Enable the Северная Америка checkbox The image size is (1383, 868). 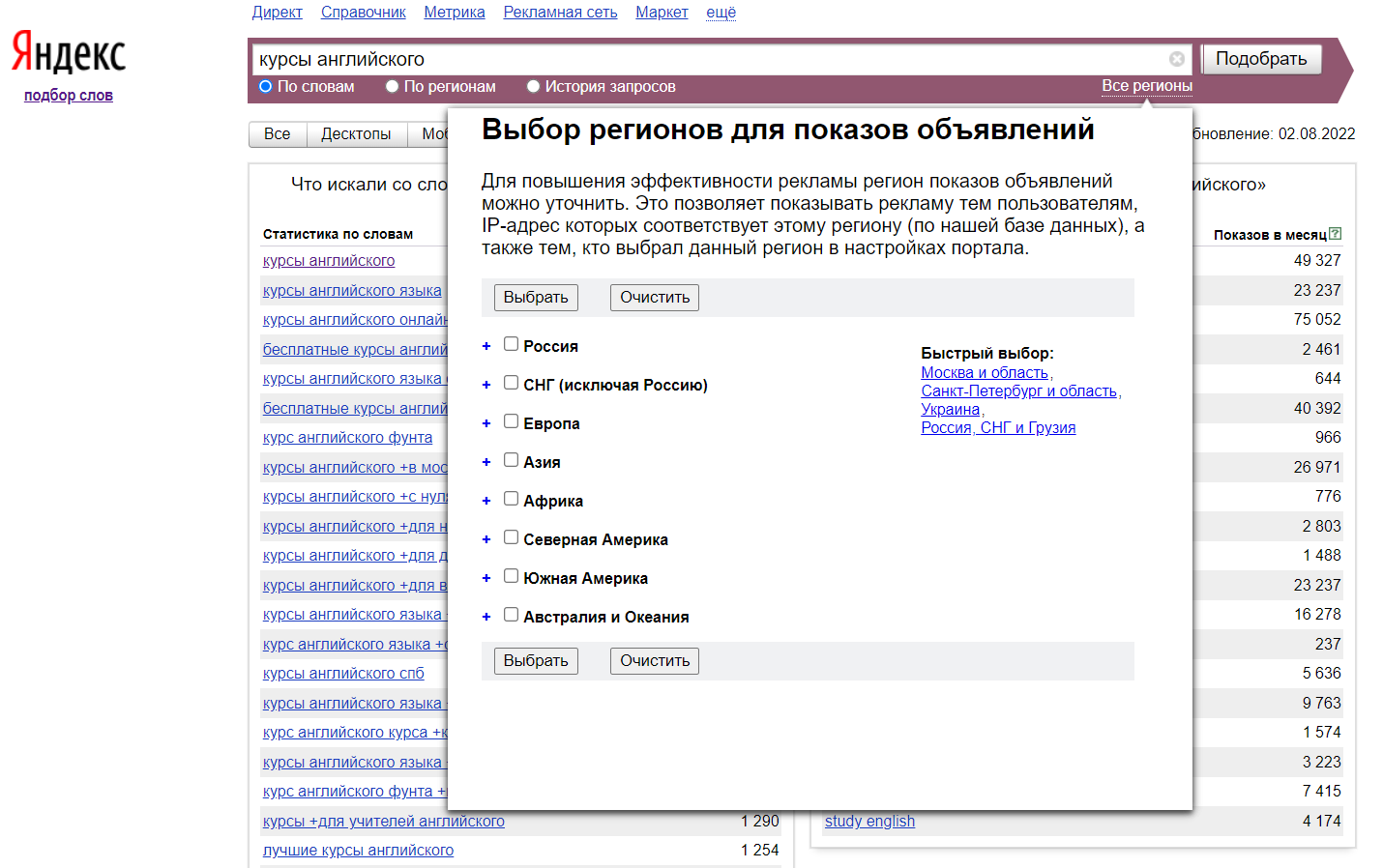coord(511,537)
